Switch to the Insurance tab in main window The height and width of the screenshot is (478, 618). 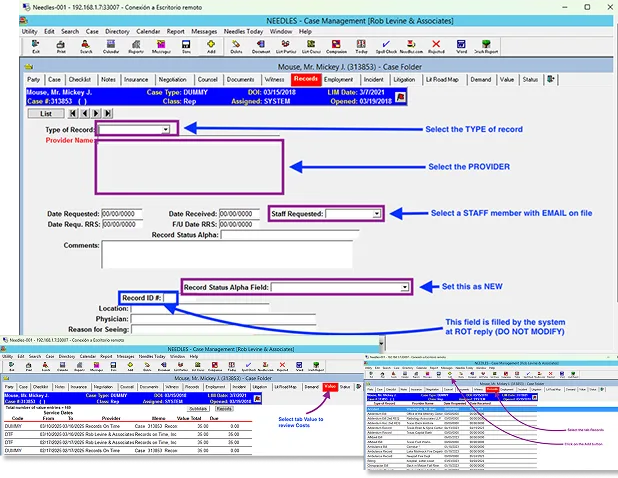136,80
